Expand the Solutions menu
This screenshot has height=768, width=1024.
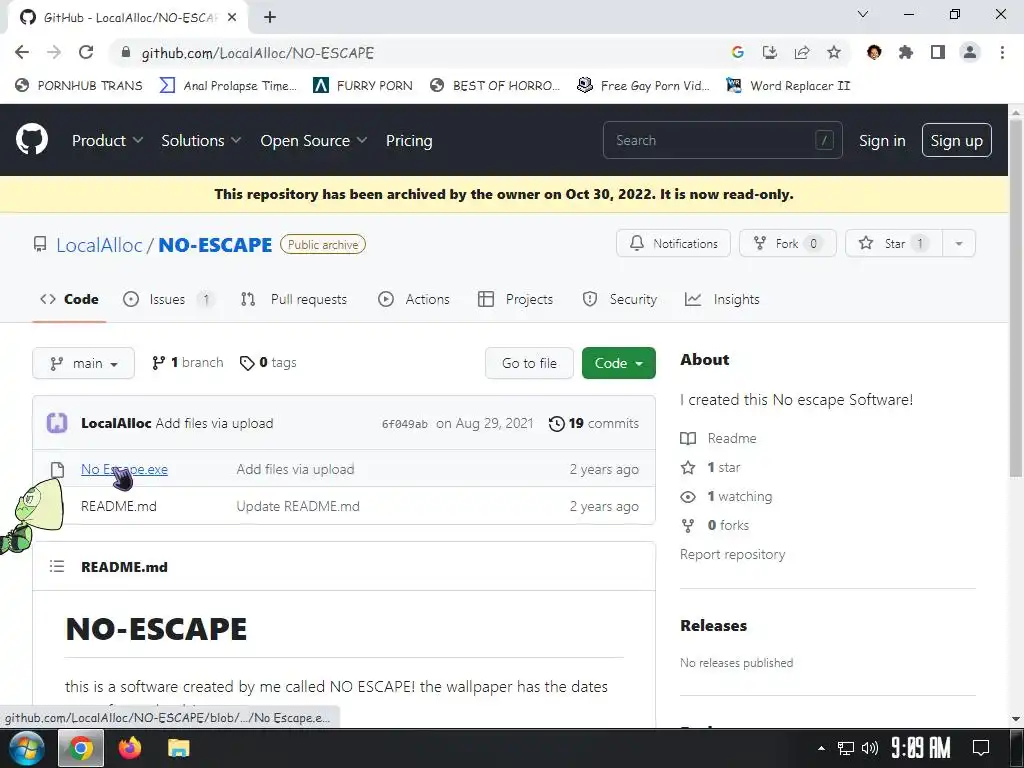[x=201, y=140]
